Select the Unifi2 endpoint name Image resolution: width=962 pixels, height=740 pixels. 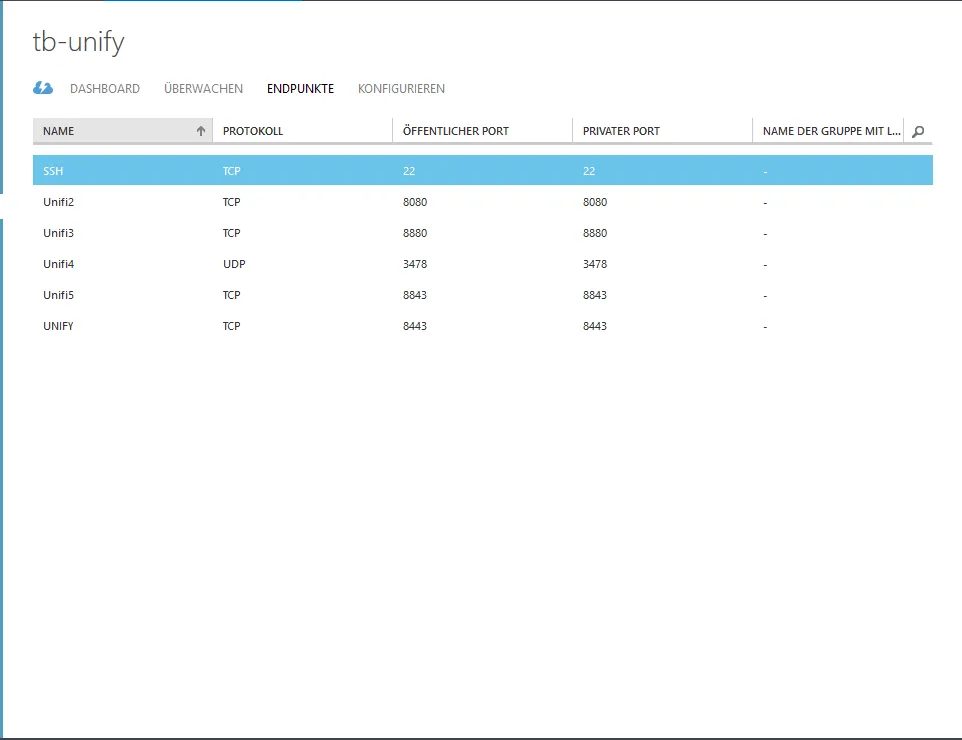(58, 202)
